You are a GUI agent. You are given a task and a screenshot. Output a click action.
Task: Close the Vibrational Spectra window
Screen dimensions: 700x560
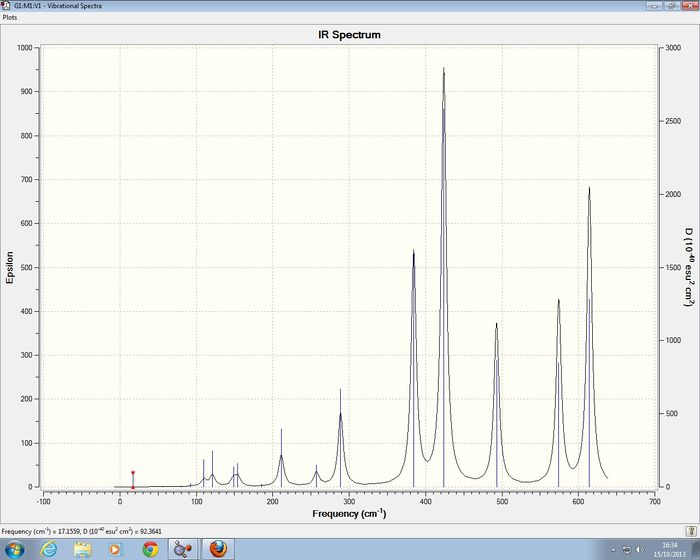click(x=689, y=5)
